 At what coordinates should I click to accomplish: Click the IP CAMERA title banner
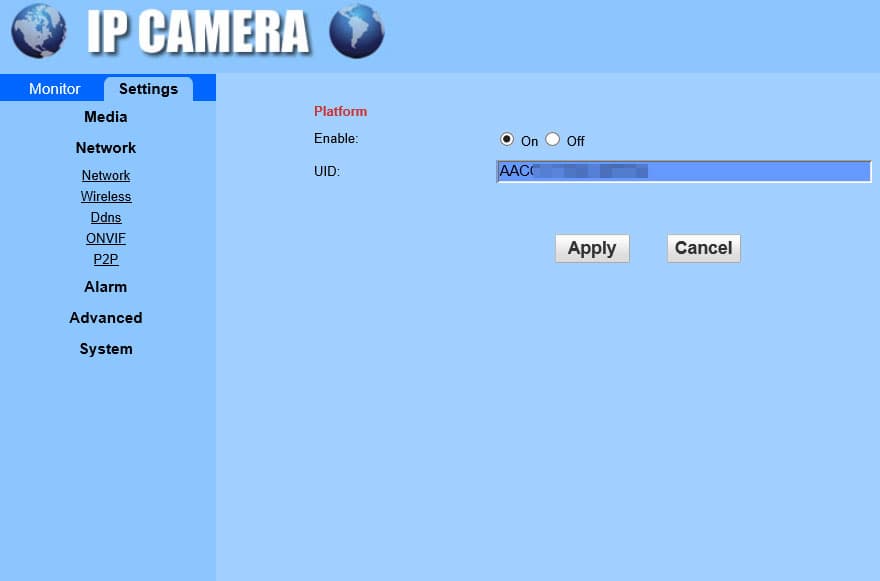(198, 31)
